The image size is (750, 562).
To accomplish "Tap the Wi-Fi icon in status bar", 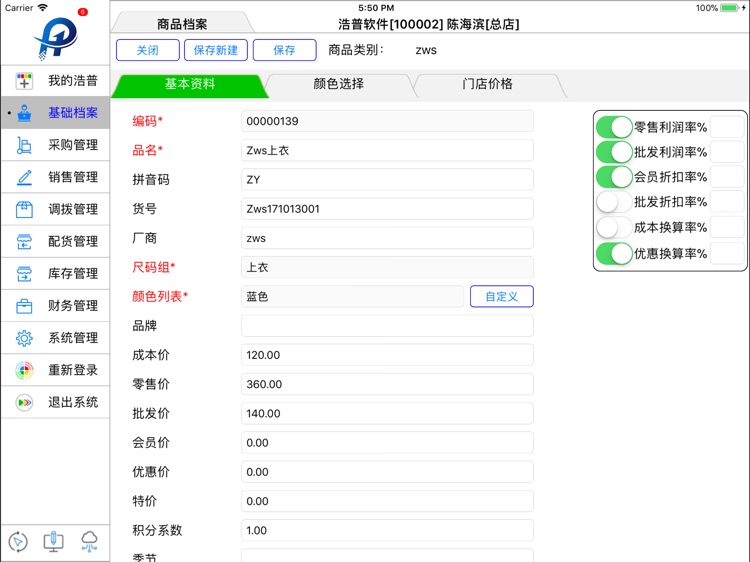I will point(43,8).
